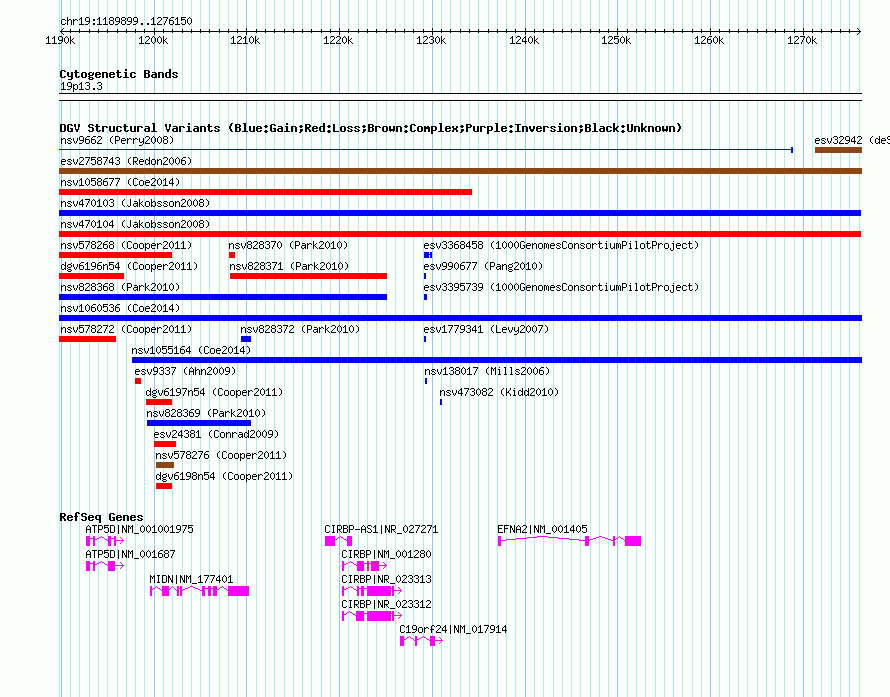The image size is (890, 697).
Task: Open dgv6198n54 (Cooper2011) label
Action: pyautogui.click(x=224, y=476)
